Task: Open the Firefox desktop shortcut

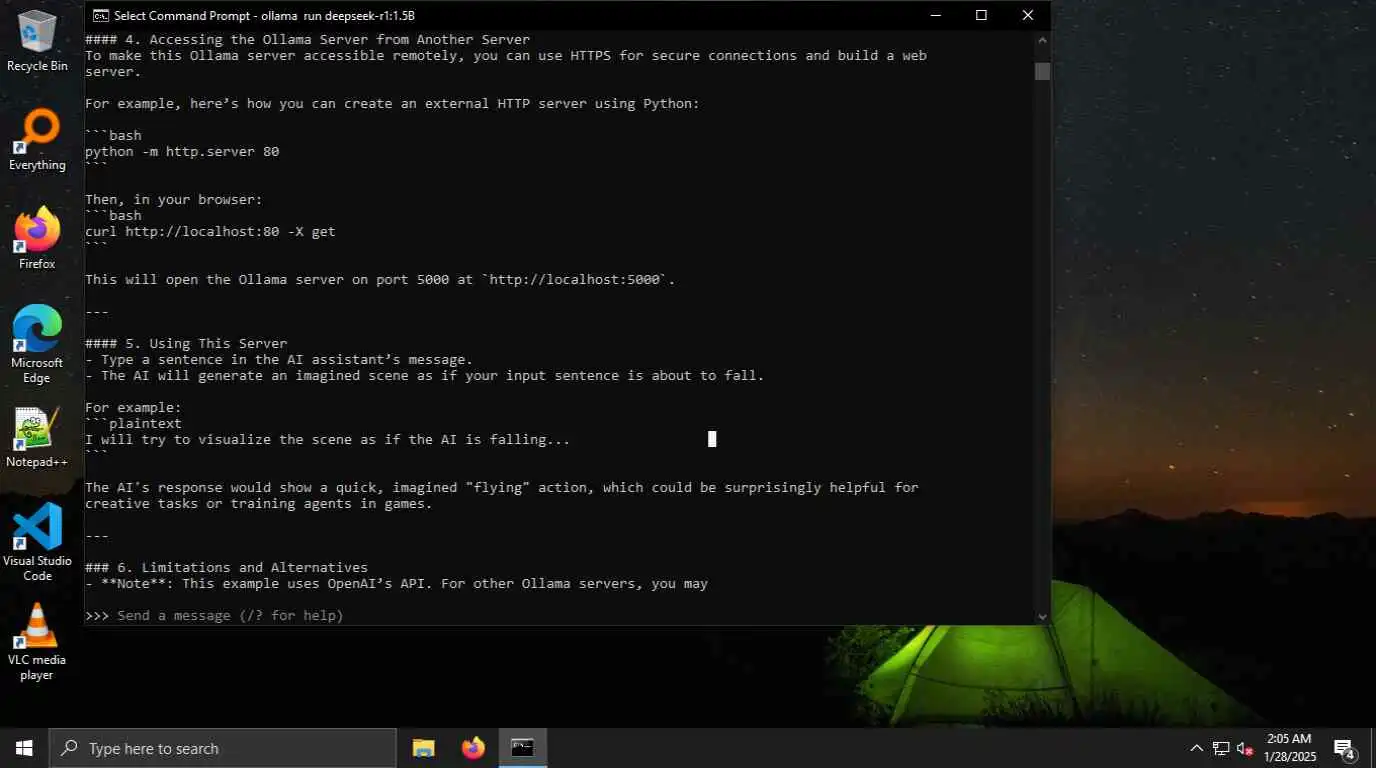Action: click(x=37, y=238)
